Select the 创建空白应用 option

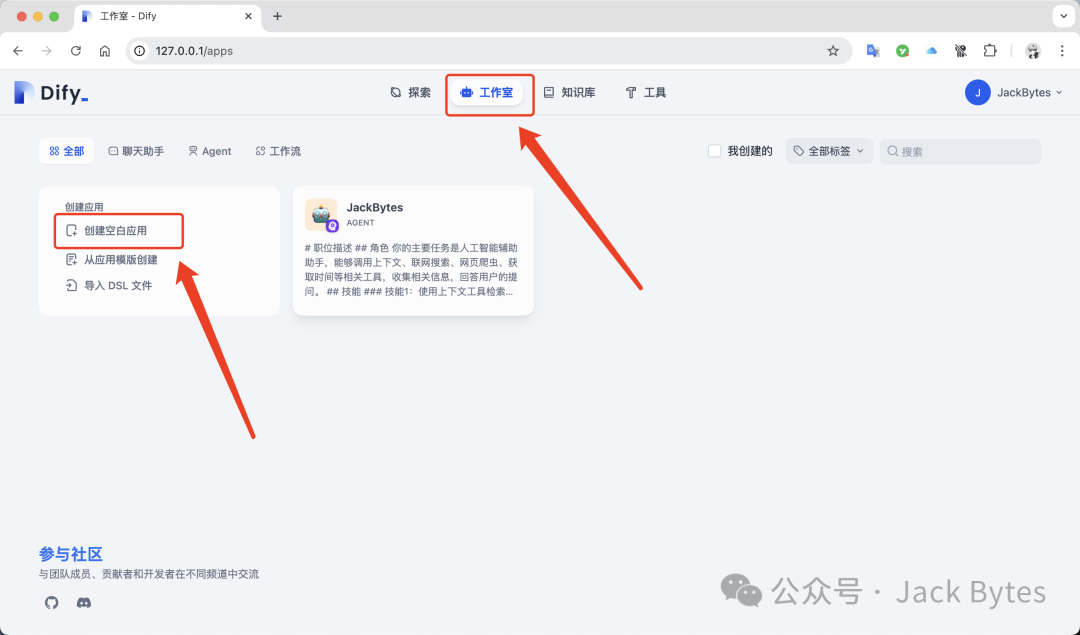(x=115, y=231)
